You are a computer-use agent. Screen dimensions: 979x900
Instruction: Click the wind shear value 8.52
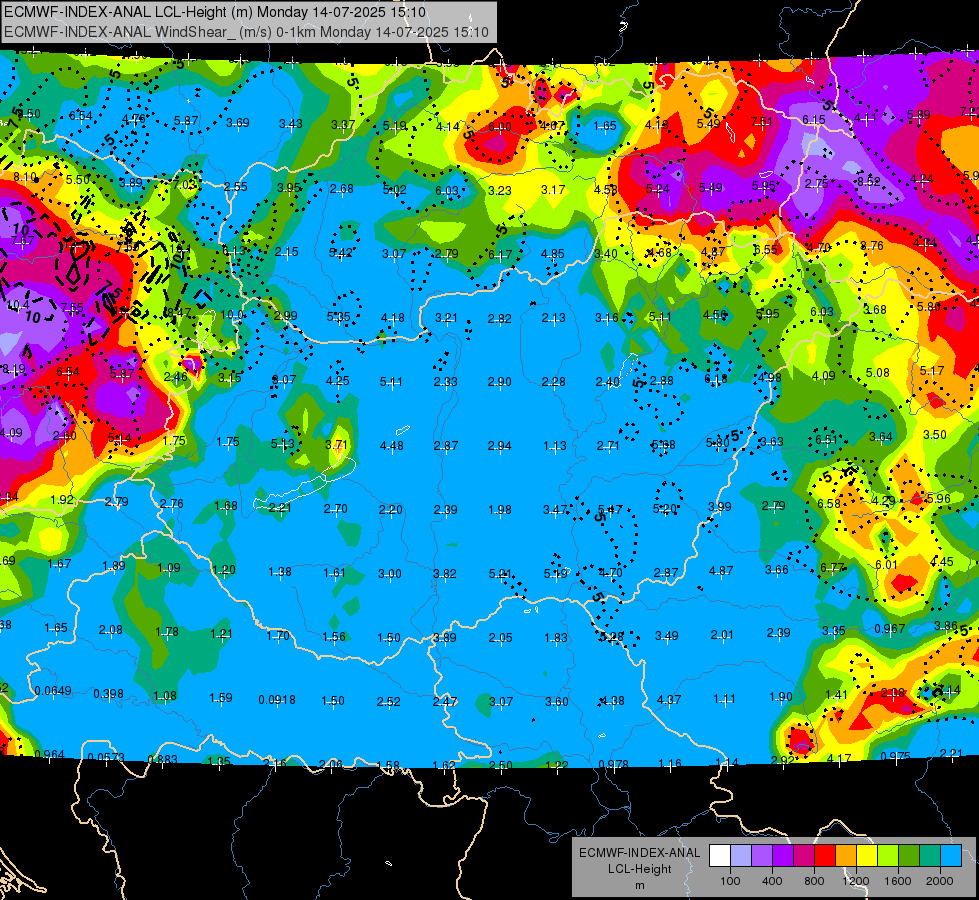click(868, 182)
